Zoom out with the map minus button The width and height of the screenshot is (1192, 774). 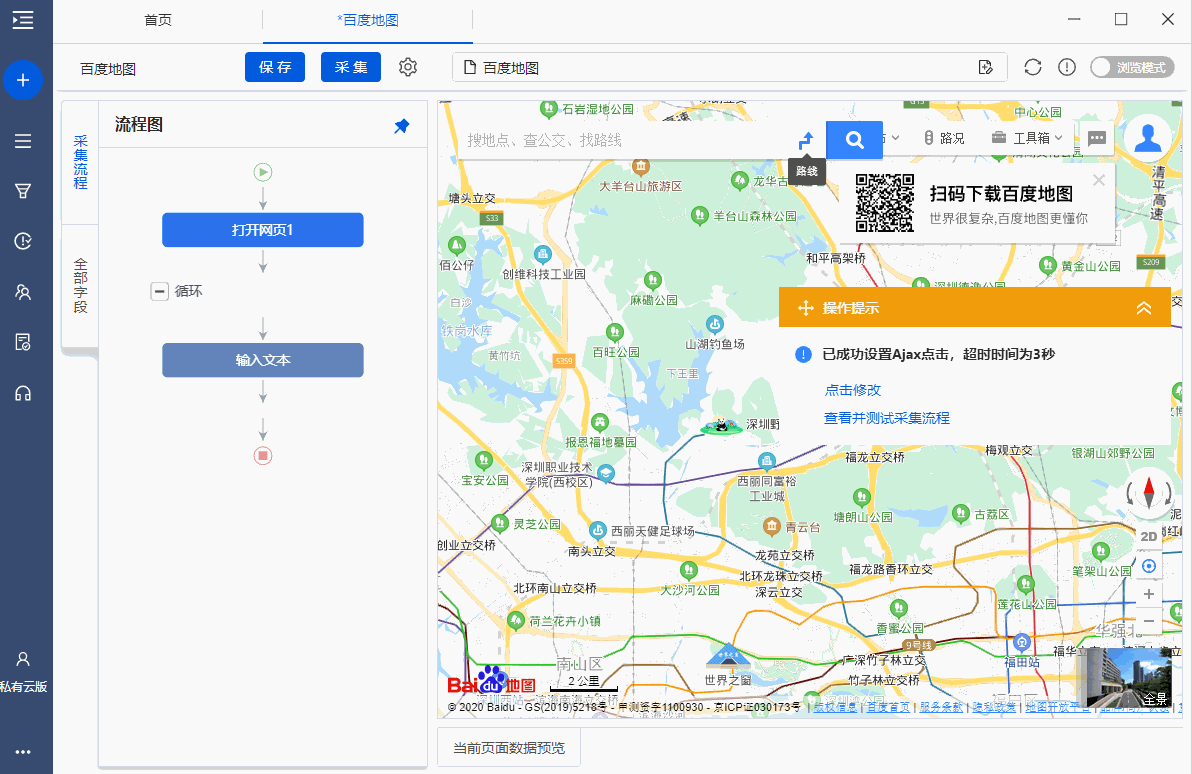1149,621
